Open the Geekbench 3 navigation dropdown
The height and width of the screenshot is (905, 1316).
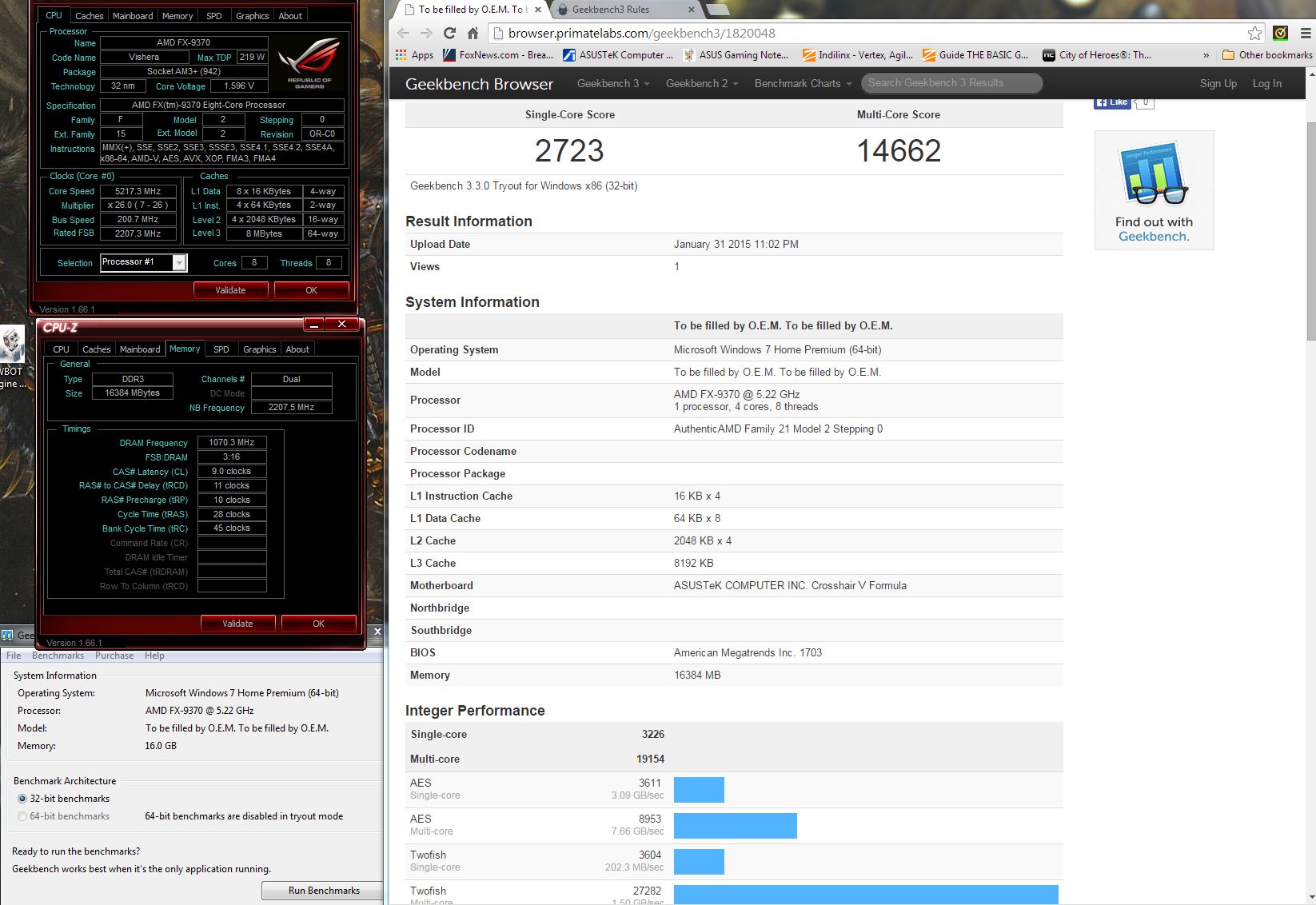coord(613,83)
